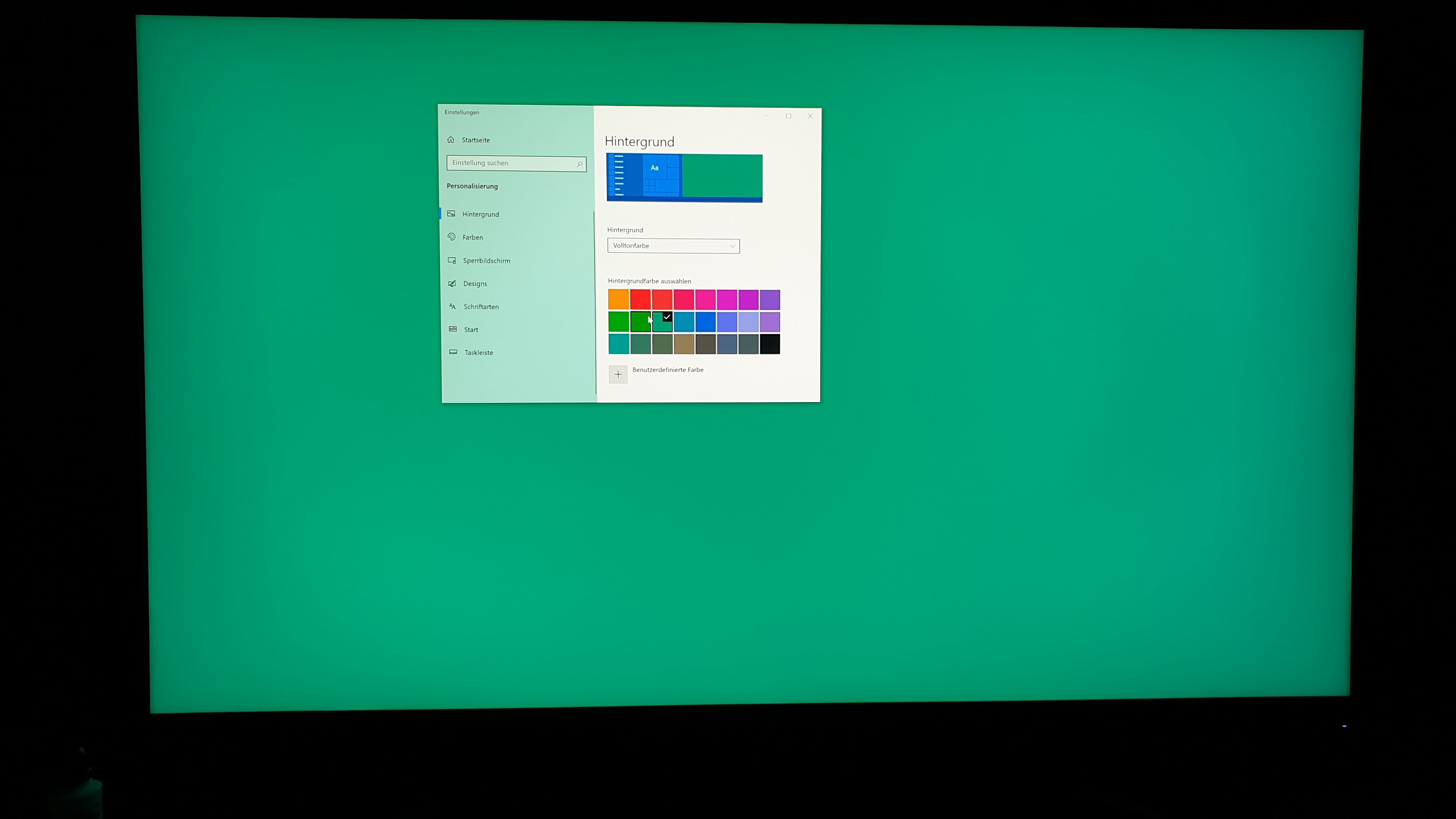Click the Farben palette icon
Viewport: 1456px width, 819px height.
pyautogui.click(x=452, y=237)
